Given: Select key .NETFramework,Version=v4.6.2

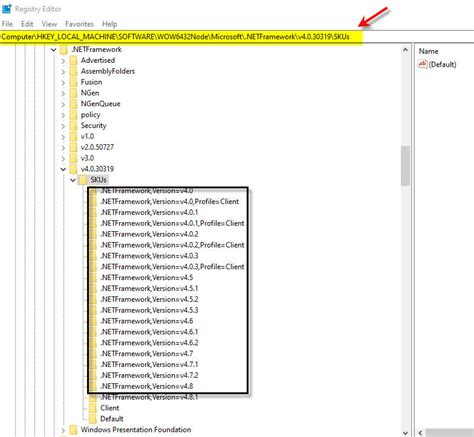Looking at the screenshot, I should tap(149, 343).
